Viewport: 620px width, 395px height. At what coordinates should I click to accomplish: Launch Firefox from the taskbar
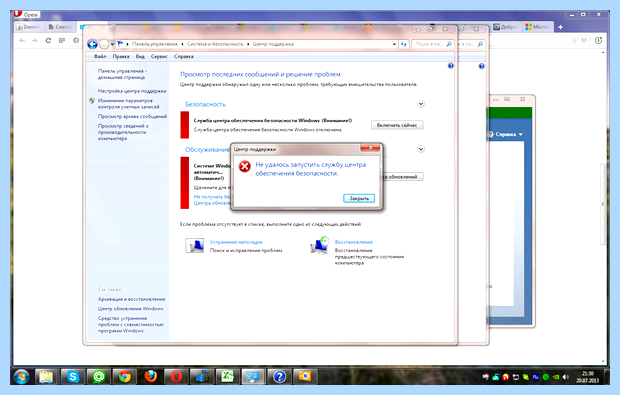tap(150, 376)
